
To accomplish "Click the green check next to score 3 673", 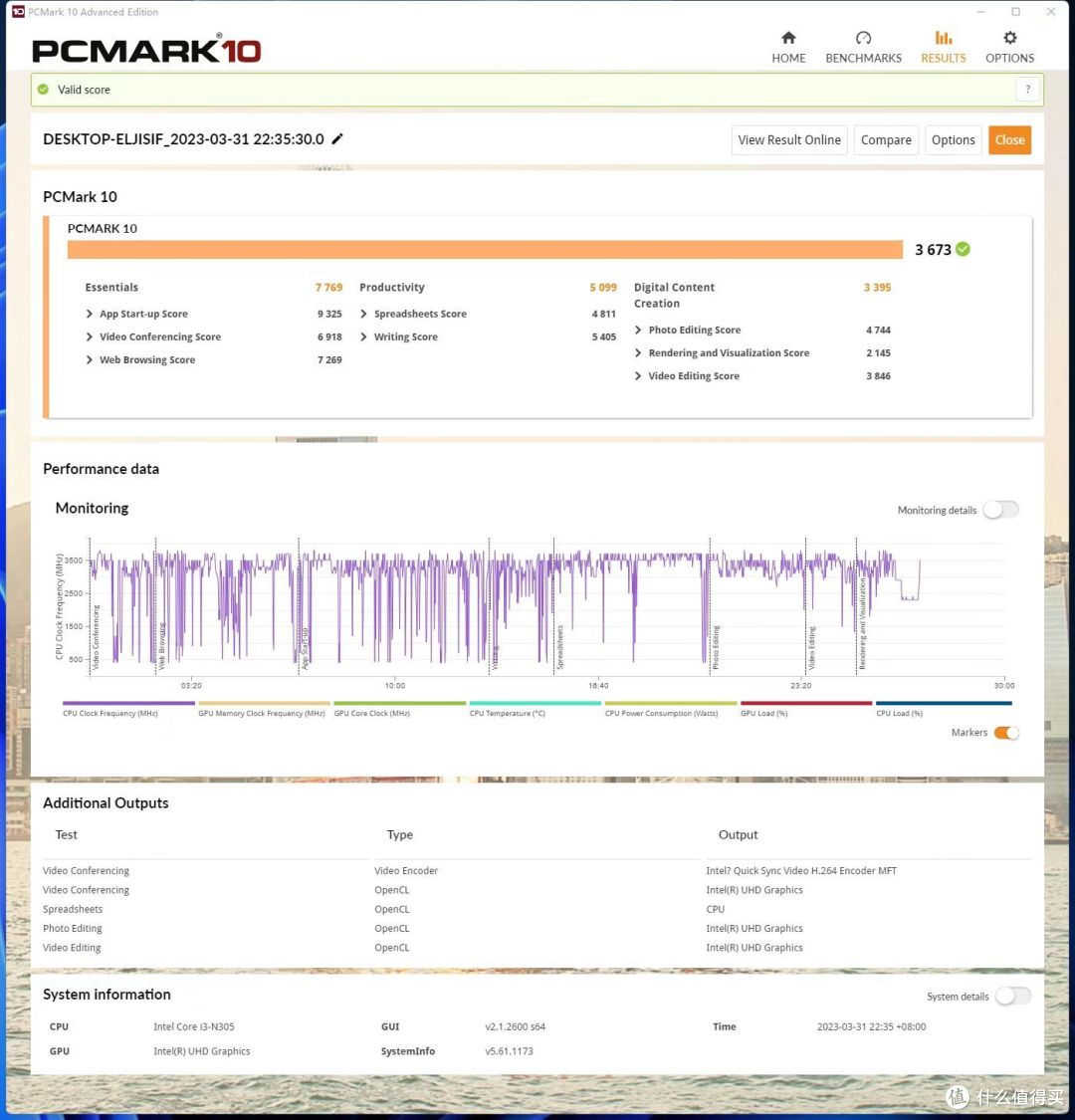I will coord(963,249).
